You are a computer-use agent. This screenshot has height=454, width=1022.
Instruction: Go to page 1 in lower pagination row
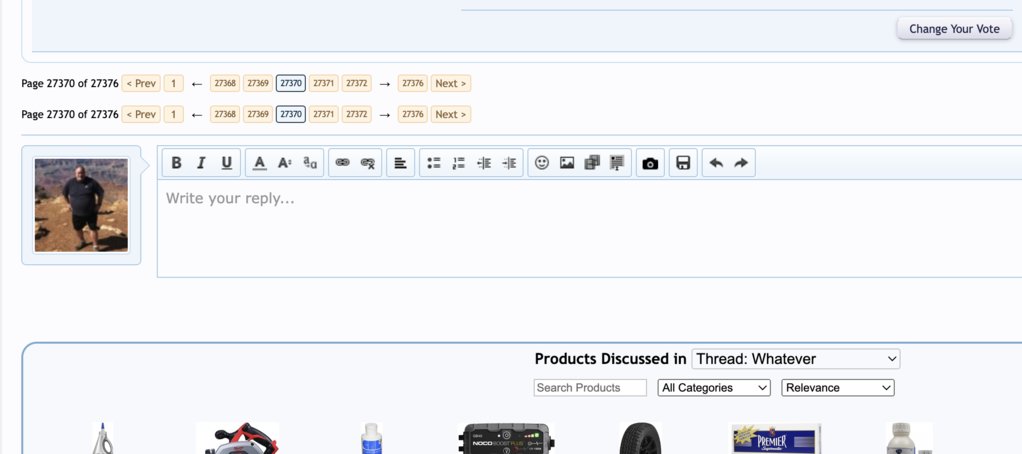173,115
